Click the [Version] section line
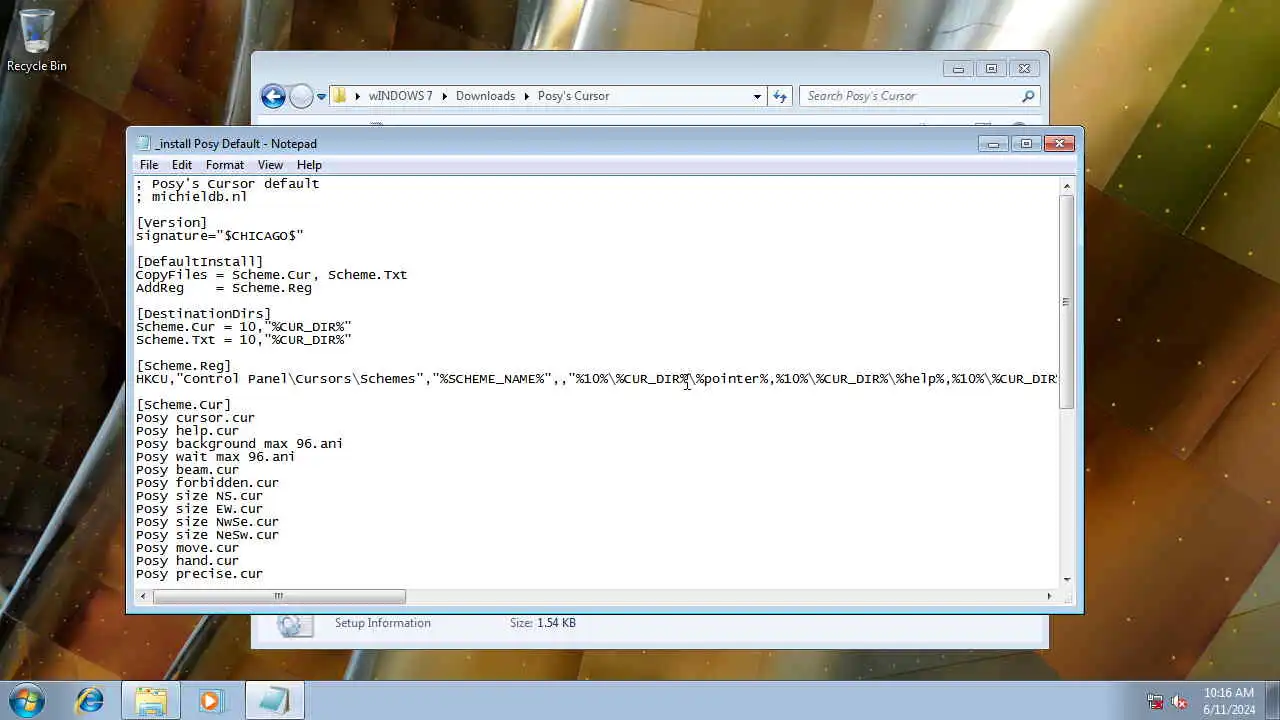Screen dimensions: 1280x720 pos(172,223)
